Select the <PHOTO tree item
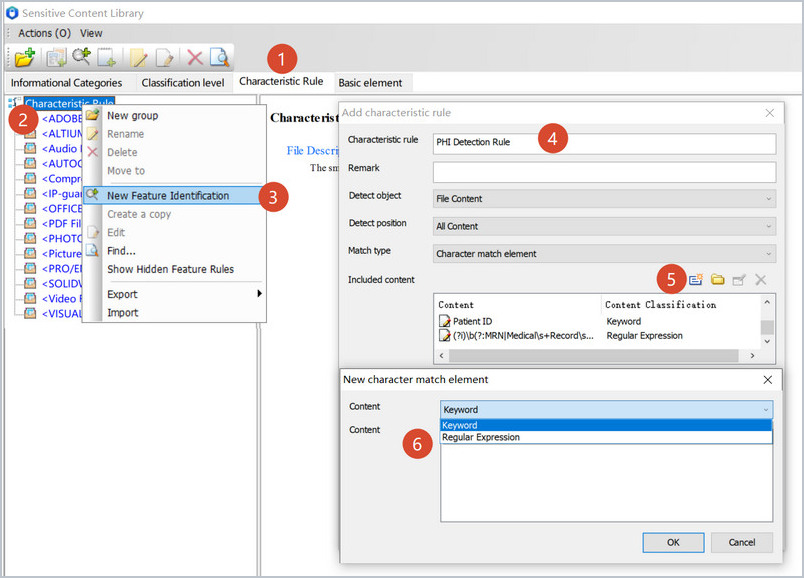Image resolution: width=804 pixels, height=578 pixels. coord(61,238)
